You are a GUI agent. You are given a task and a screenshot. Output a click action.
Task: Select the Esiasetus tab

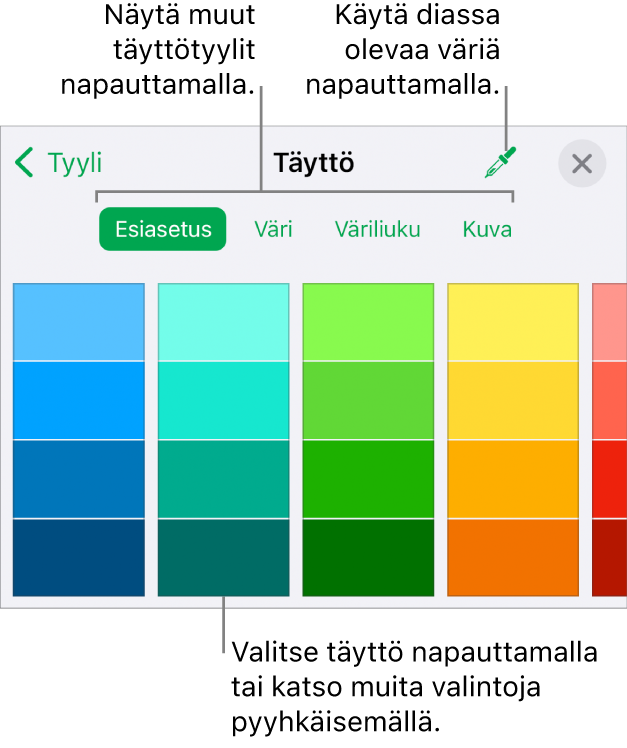[162, 229]
